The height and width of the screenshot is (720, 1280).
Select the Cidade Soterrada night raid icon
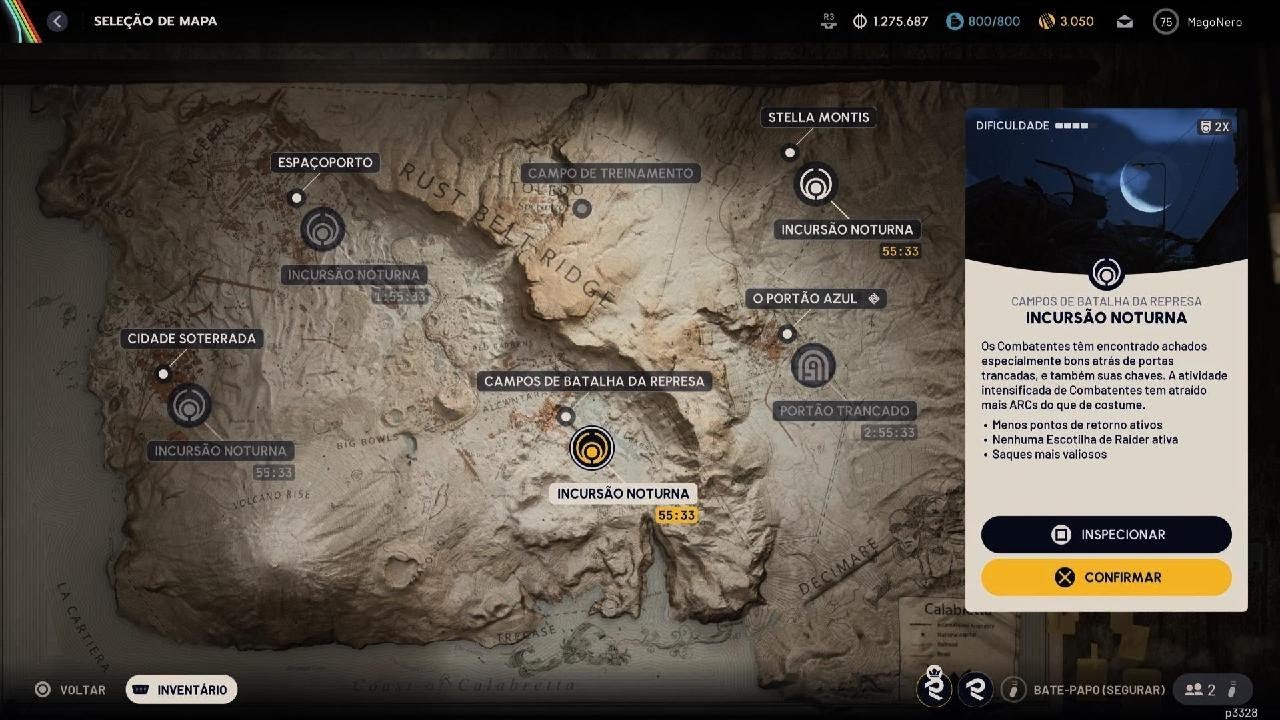[188, 406]
